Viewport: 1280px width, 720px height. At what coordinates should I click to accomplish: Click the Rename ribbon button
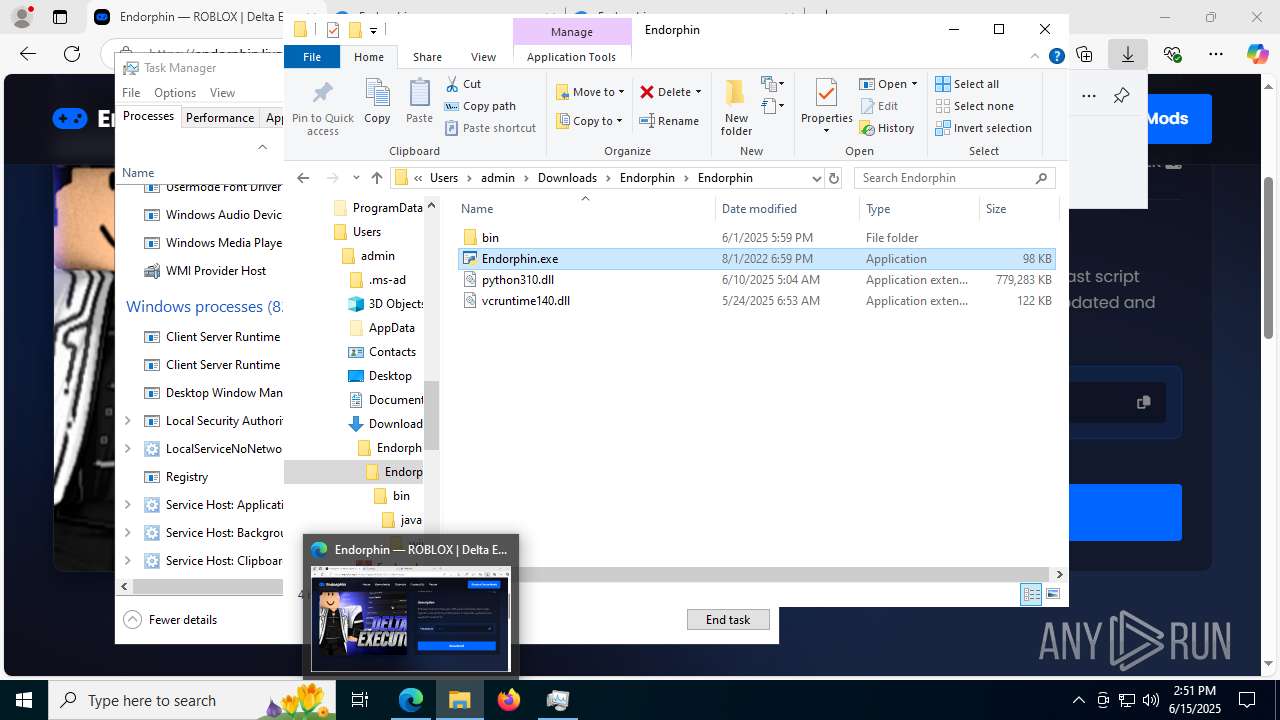669,121
